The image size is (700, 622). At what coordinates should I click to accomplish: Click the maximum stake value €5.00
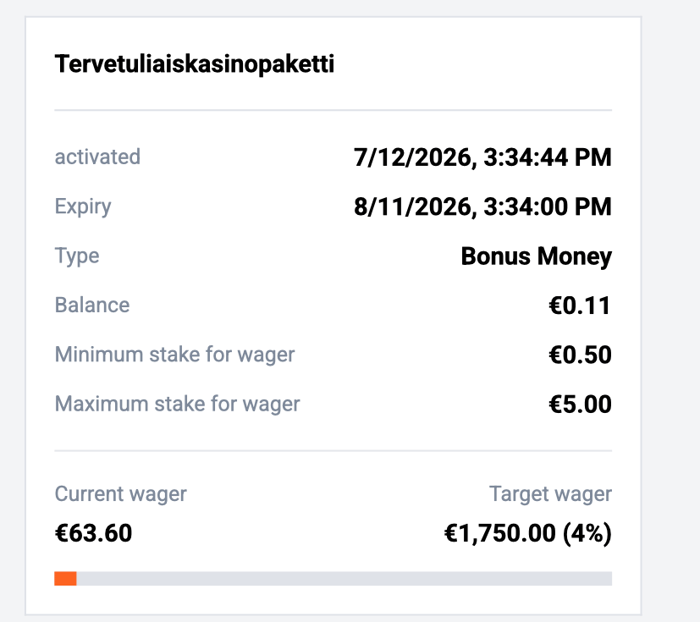pyautogui.click(x=579, y=404)
